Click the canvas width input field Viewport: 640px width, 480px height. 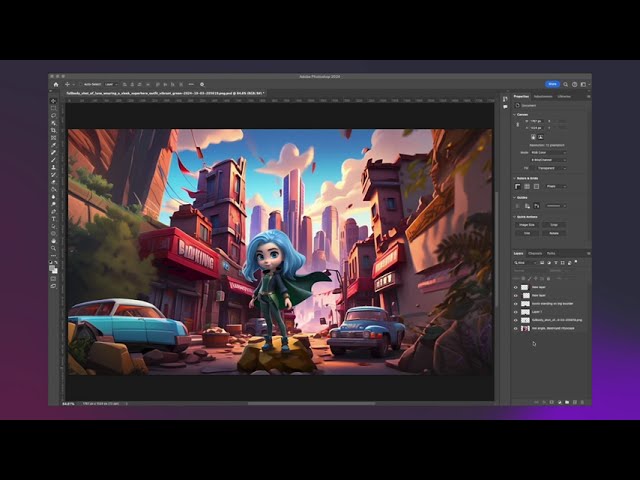click(536, 121)
